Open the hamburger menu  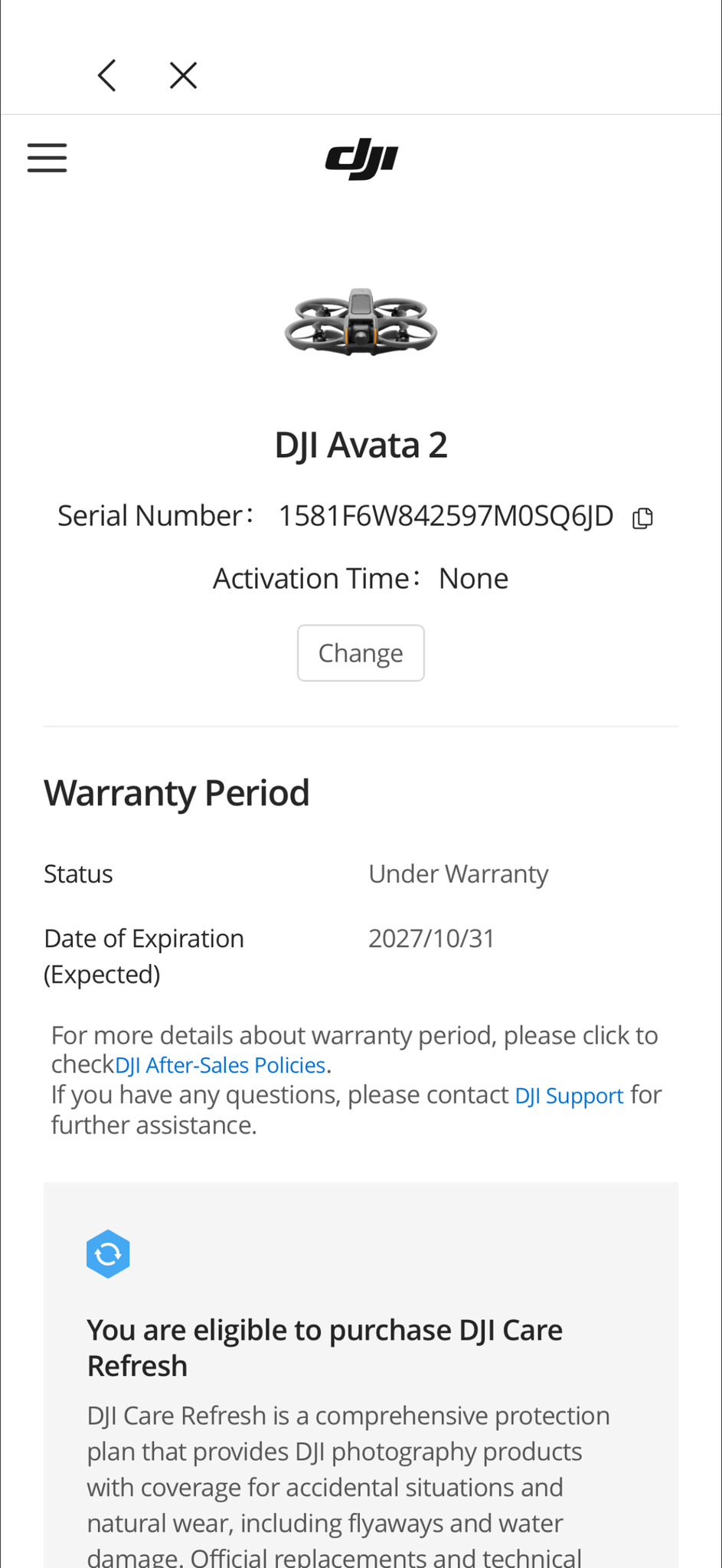47,158
